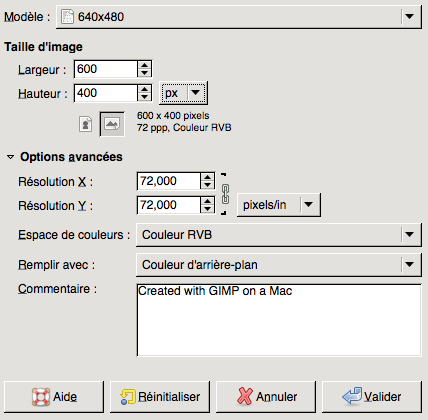
Task: Increase Résolution X with up arrow
Action: (x=207, y=177)
